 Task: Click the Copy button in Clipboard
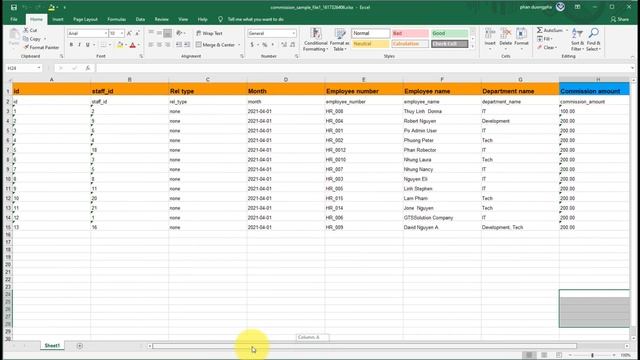pyautogui.click(x=32, y=39)
